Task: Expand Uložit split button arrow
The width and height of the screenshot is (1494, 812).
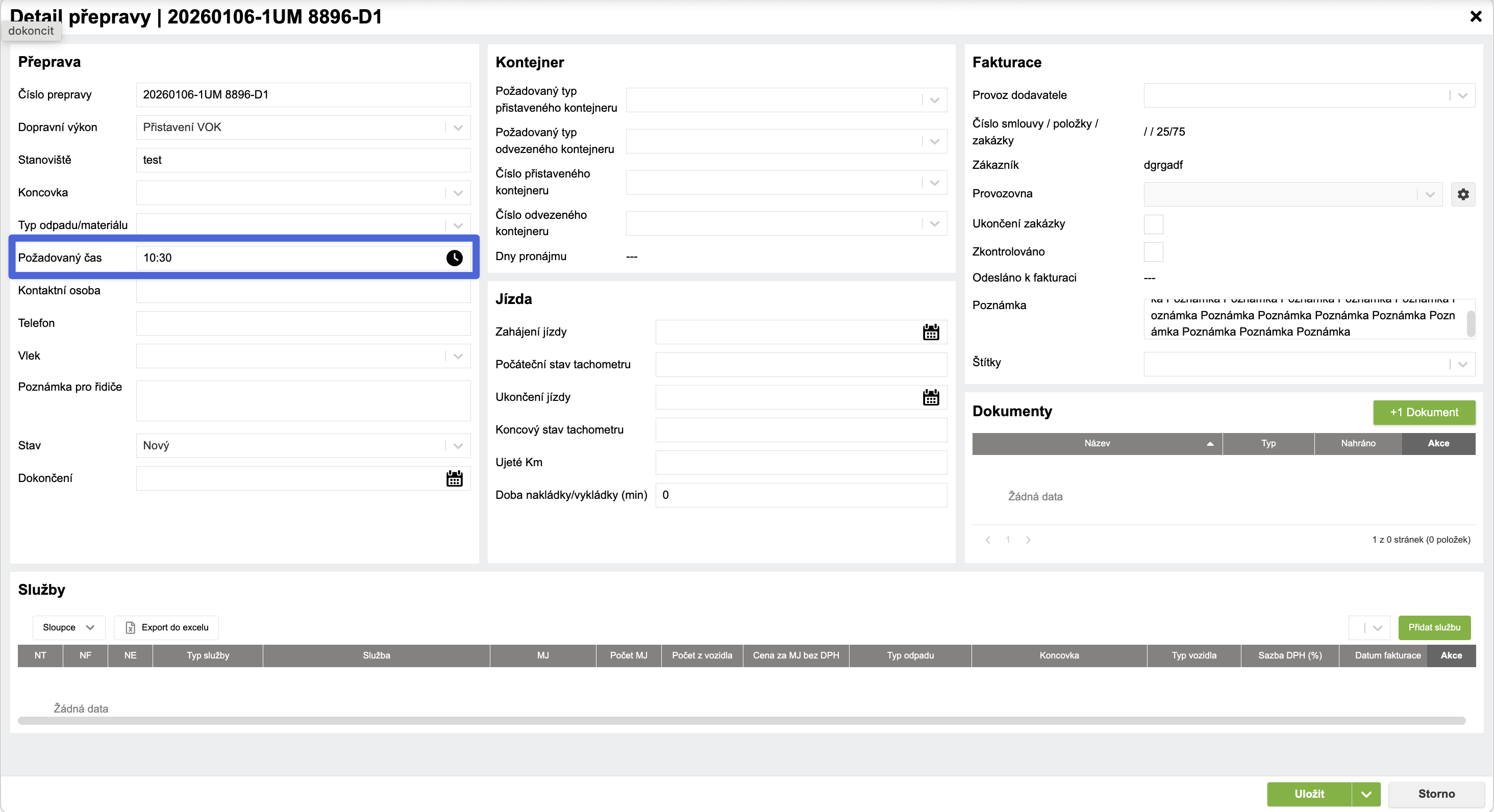Action: click(1366, 794)
